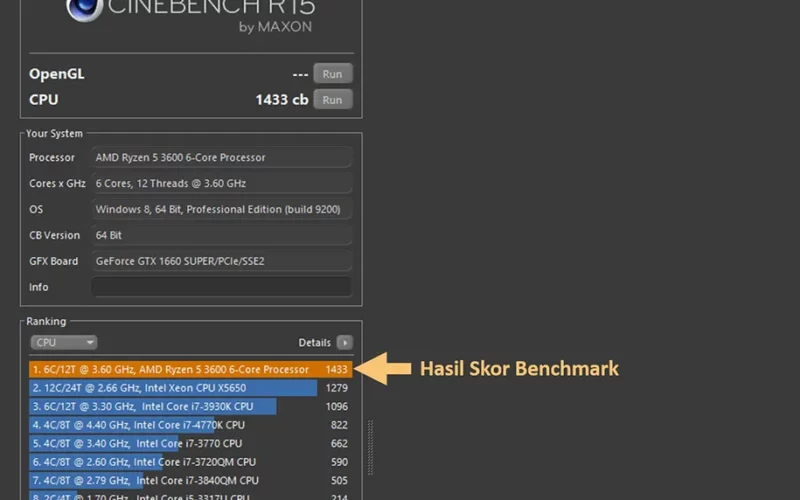Click the 590 score for i7-3720QM
This screenshot has height=500, width=800.
339,462
